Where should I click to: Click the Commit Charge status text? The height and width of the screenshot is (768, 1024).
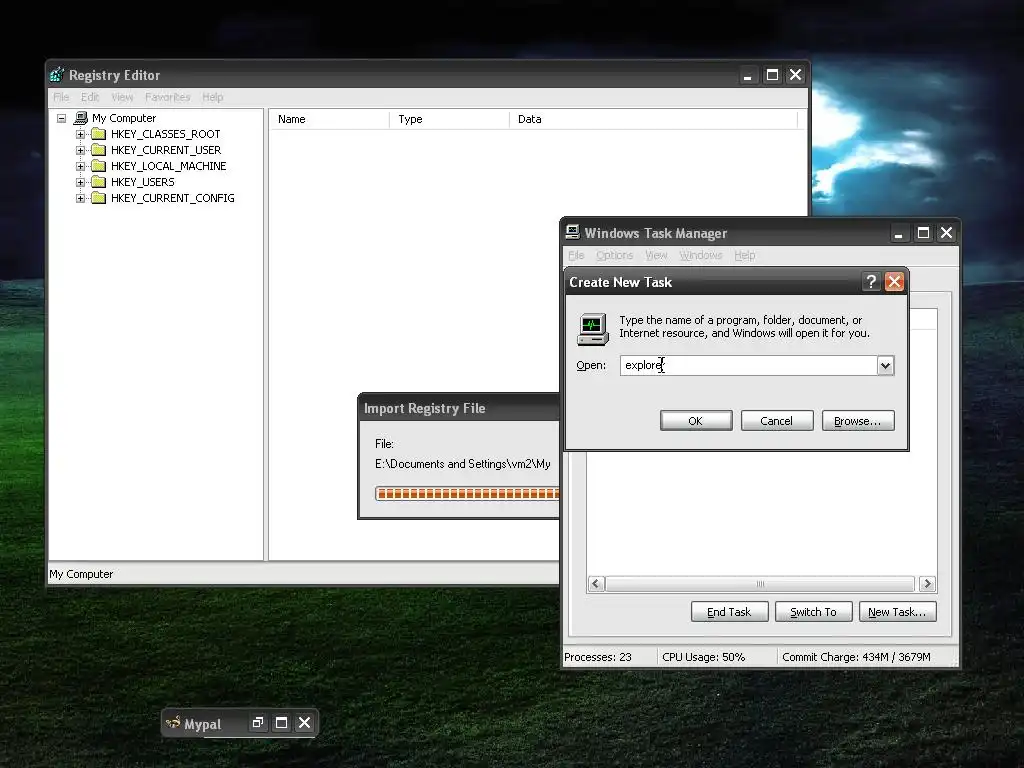[x=856, y=657]
